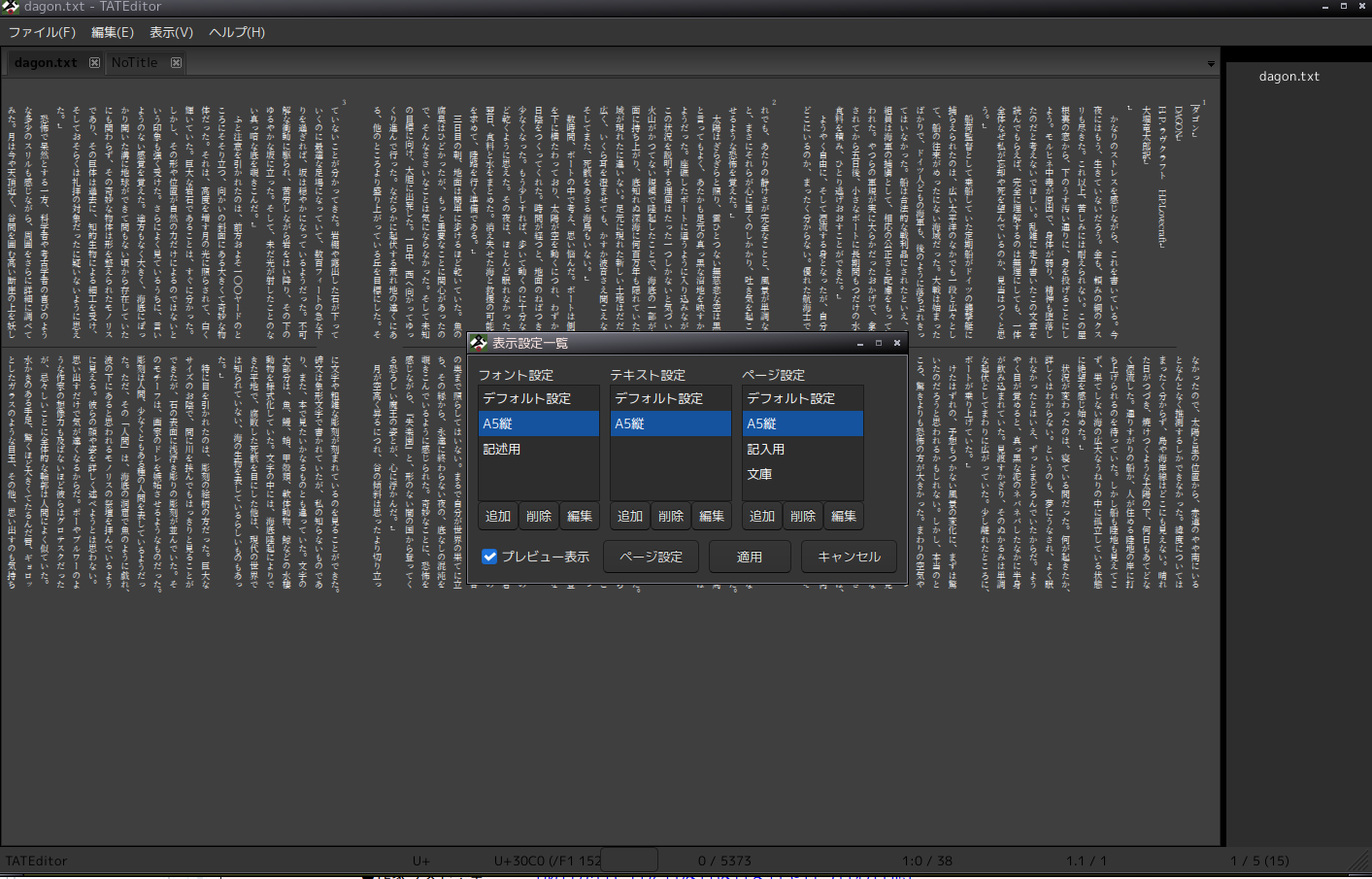Screen dimensions: 1372x879
Task: Open ページ設定 button at dialog bottom
Action: coord(652,557)
